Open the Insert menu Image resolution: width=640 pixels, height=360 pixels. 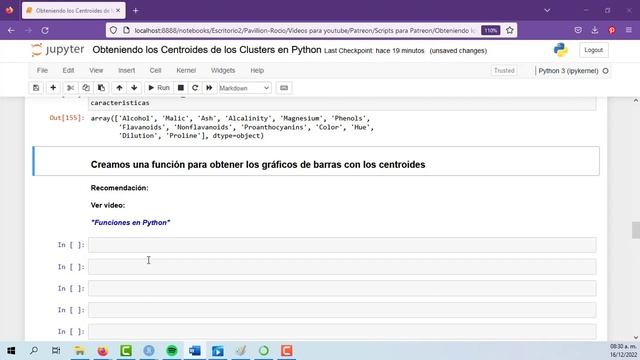pyautogui.click(x=127, y=70)
